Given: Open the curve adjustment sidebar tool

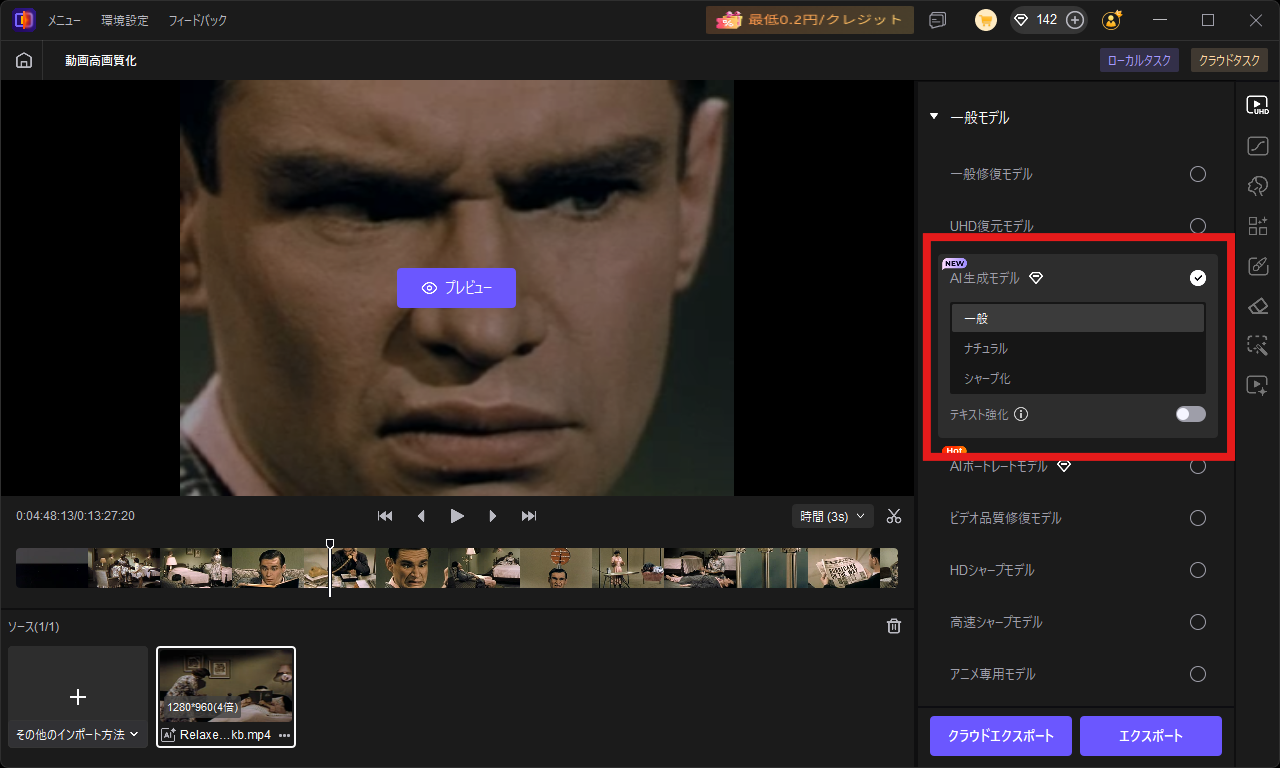Looking at the screenshot, I should pos(1257,146).
